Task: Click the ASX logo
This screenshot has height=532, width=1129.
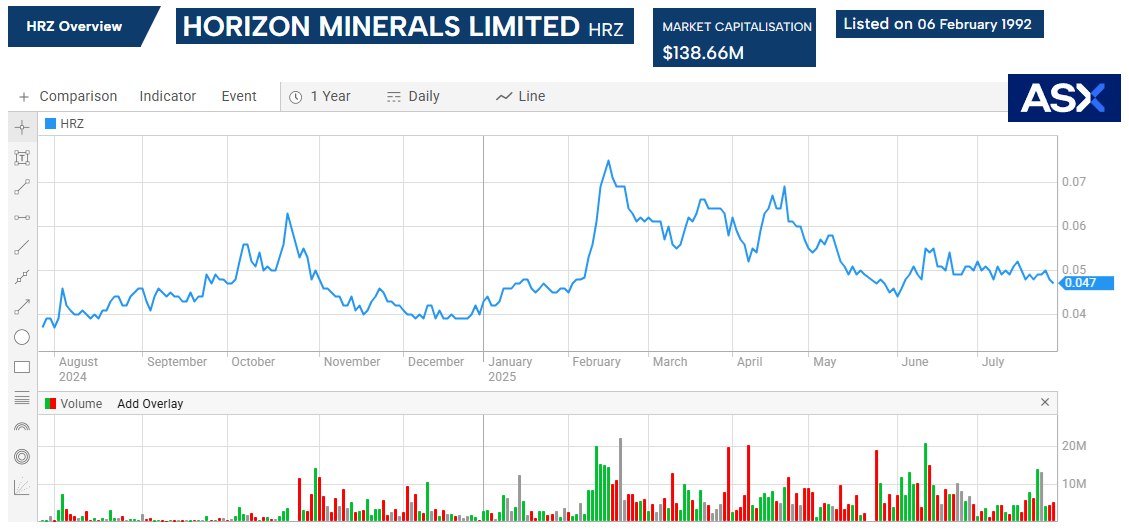Action: tap(1063, 97)
